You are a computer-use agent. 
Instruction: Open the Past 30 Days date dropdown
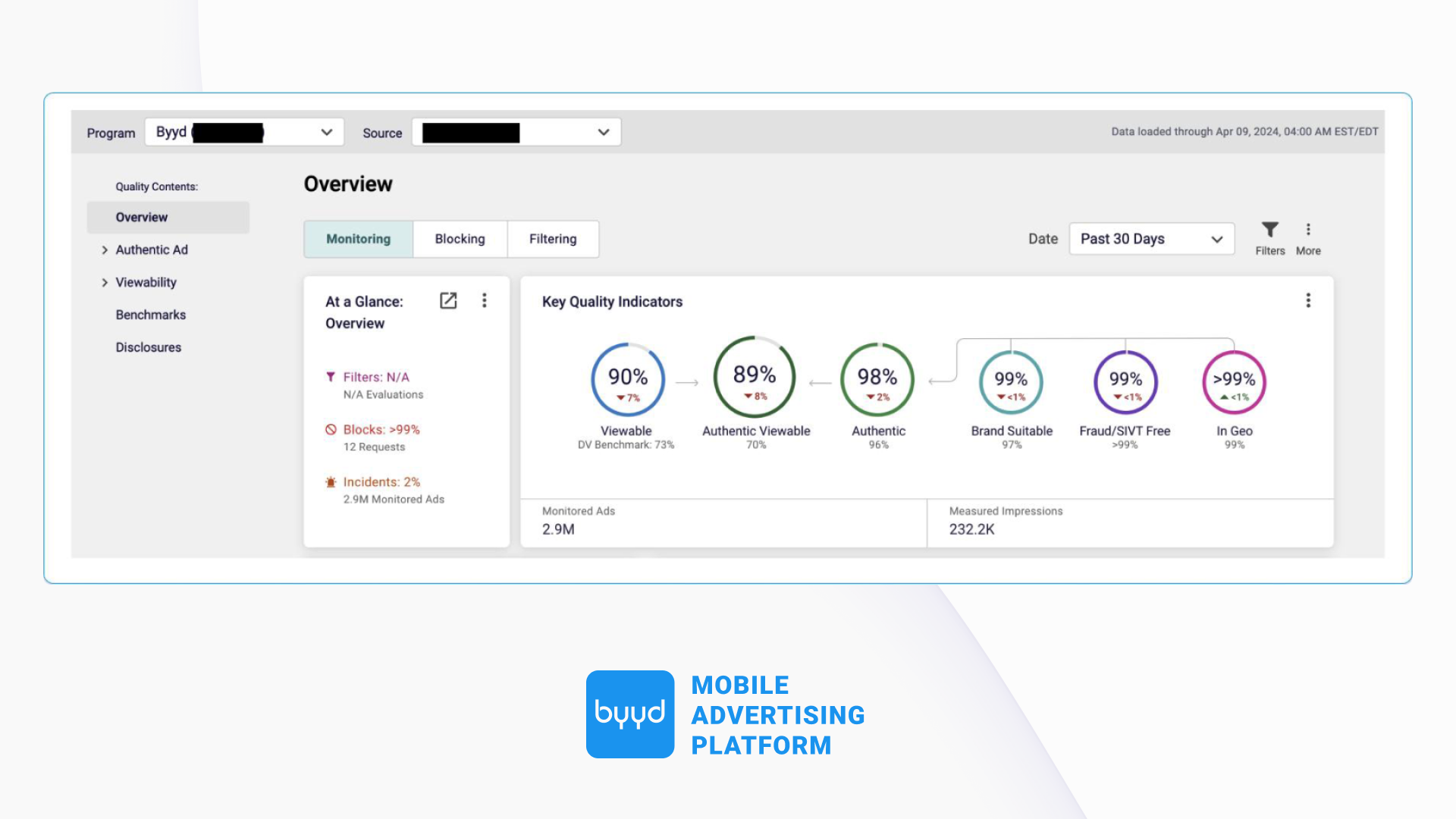click(1151, 239)
